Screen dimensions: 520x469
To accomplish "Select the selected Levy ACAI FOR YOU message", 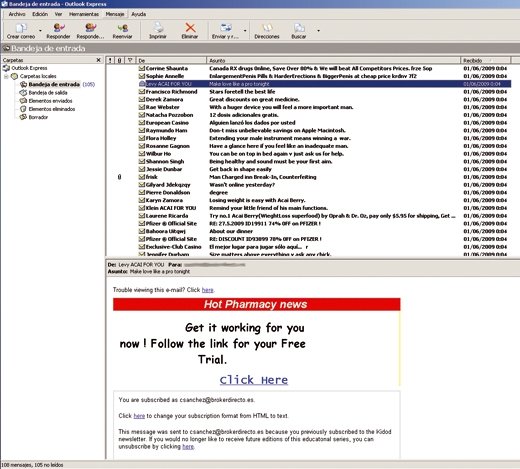I will coord(308,84).
